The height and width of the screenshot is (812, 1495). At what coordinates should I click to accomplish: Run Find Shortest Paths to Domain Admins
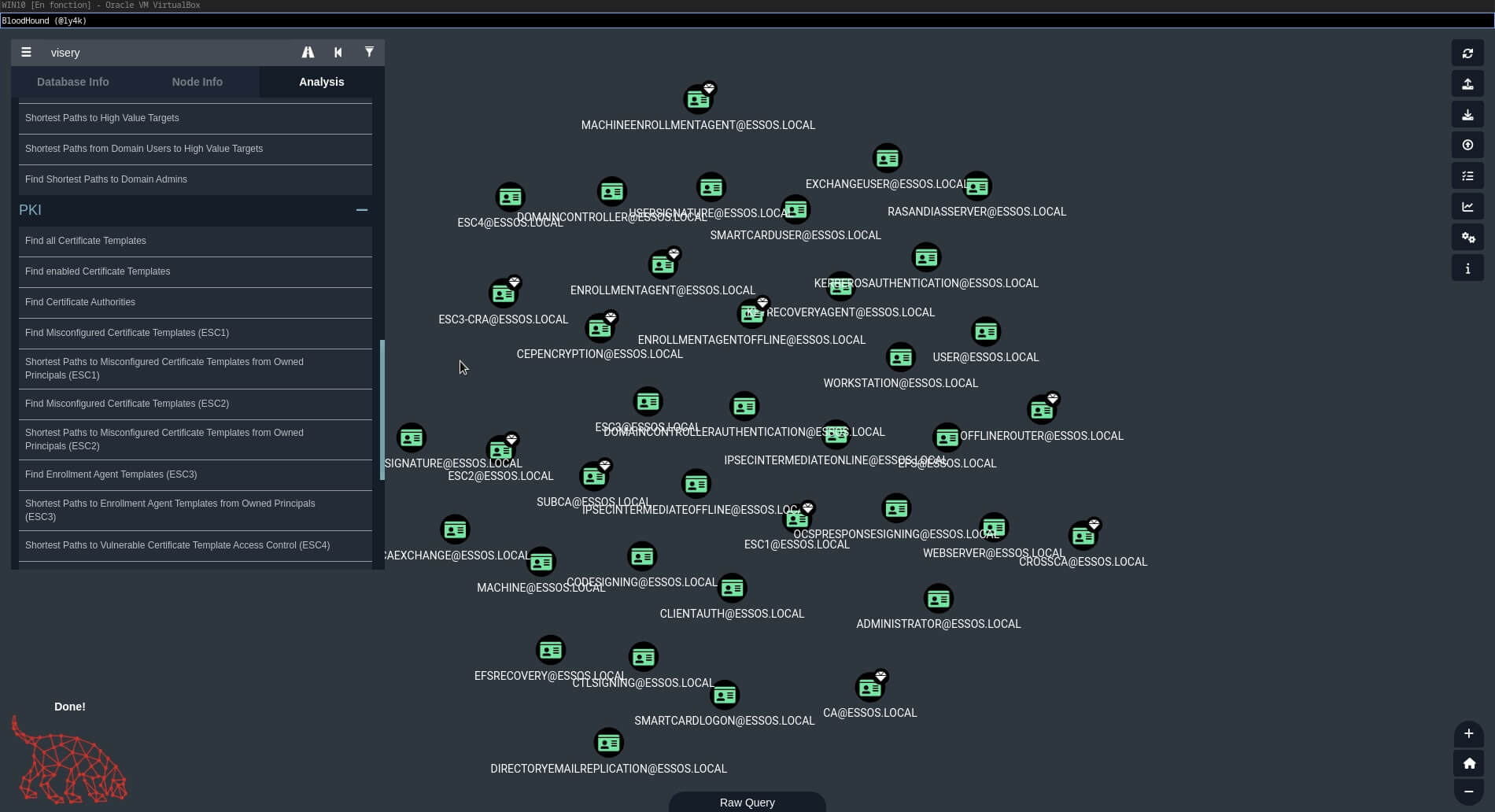click(195, 179)
